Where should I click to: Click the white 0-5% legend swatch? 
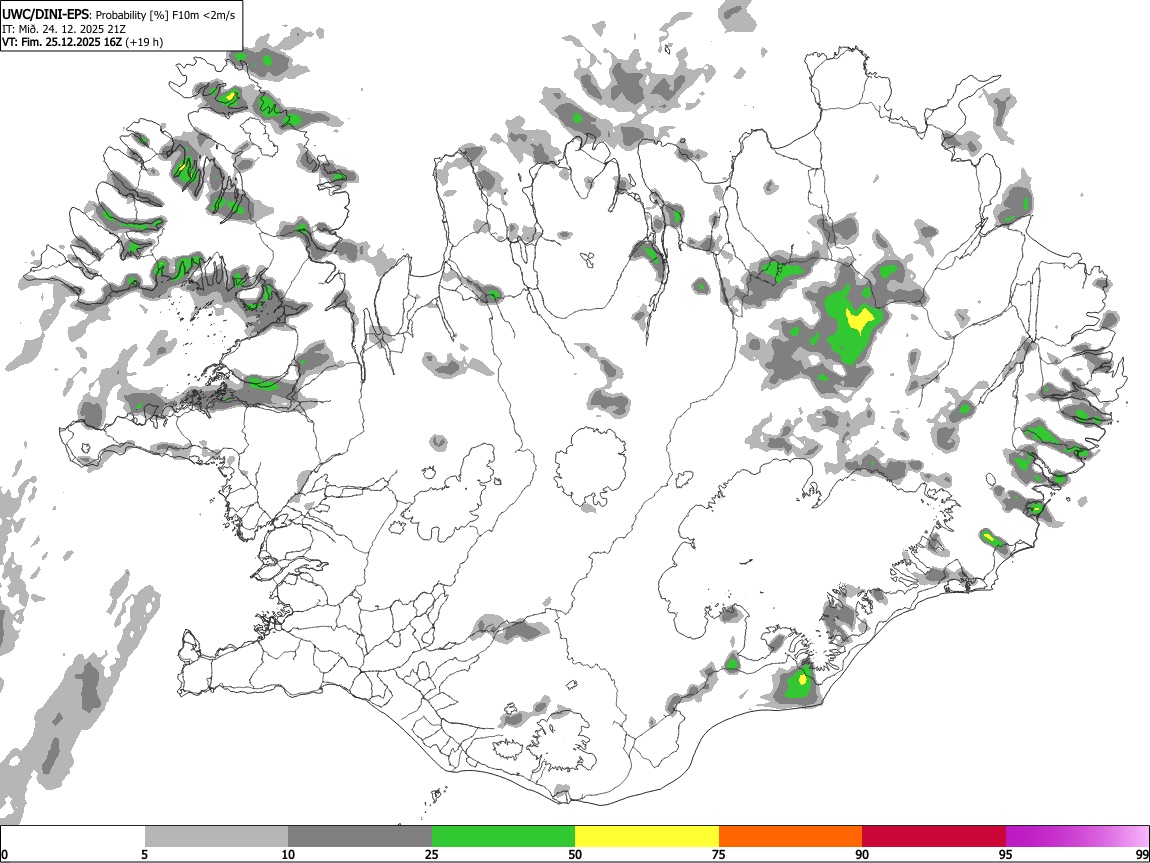73,836
